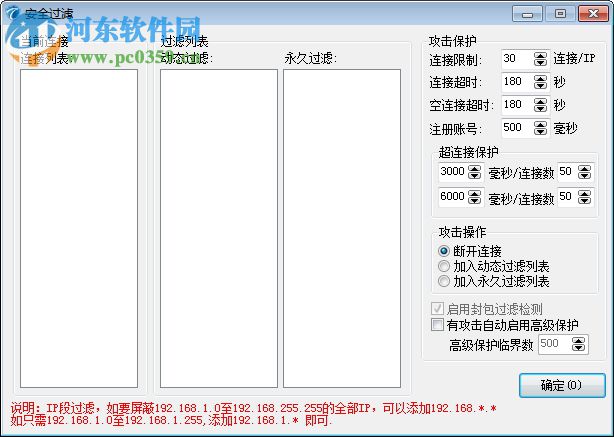The image size is (614, 437).
Task: Click inside the 动态过滤 list box
Action: [x=219, y=229]
